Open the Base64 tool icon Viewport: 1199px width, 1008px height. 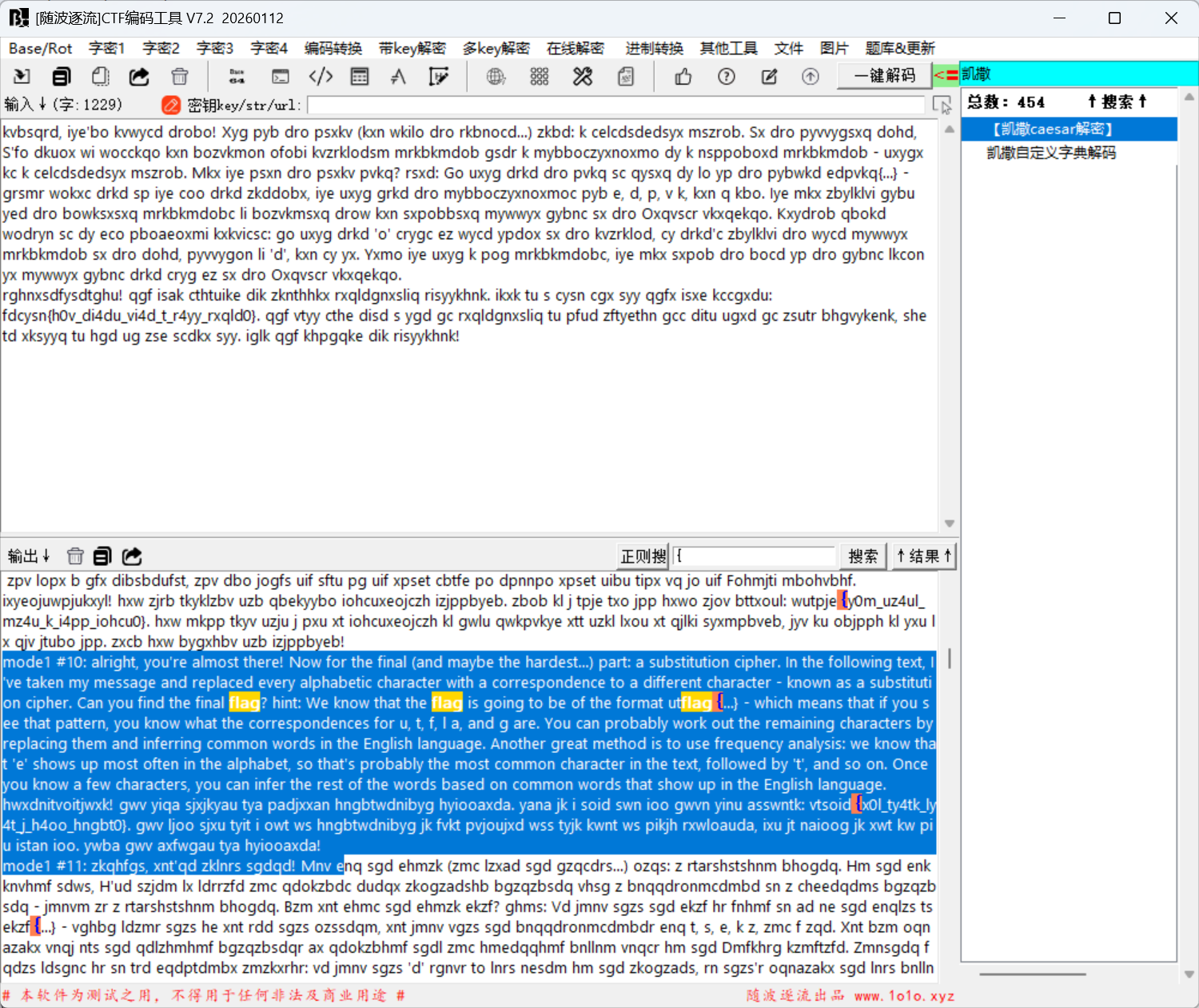(x=237, y=76)
